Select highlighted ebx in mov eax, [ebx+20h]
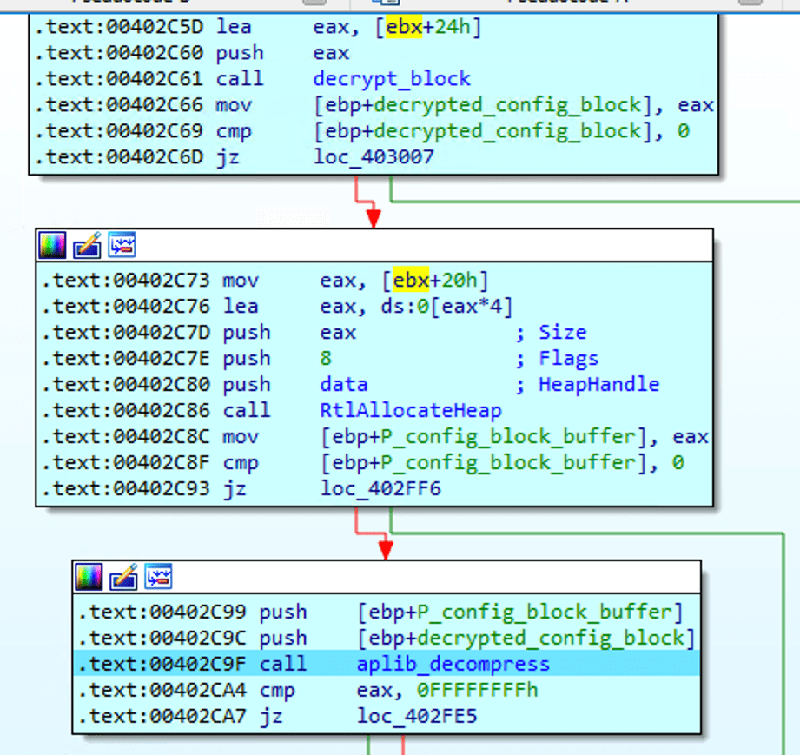Viewport: 800px width, 755px height. (411, 281)
